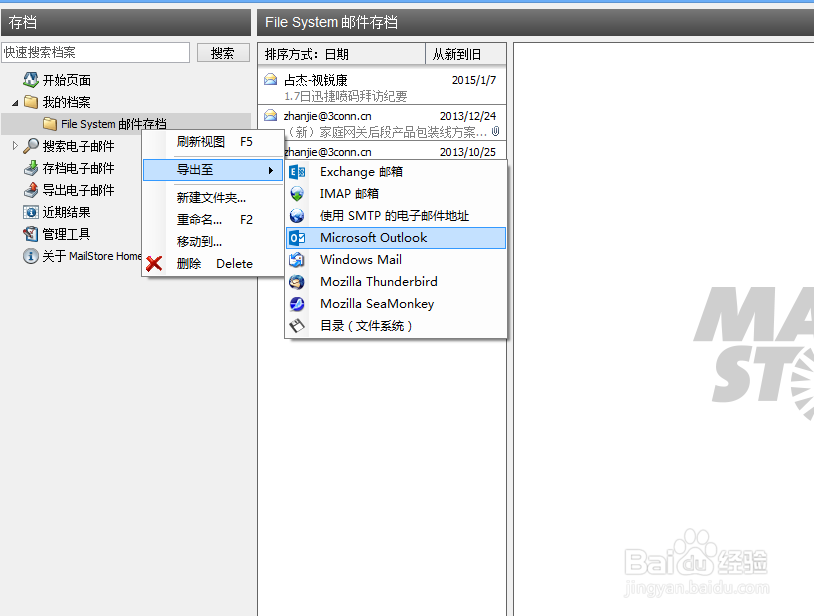Image resolution: width=814 pixels, height=616 pixels.
Task: Export to Windows Mail
Action: click(396, 259)
